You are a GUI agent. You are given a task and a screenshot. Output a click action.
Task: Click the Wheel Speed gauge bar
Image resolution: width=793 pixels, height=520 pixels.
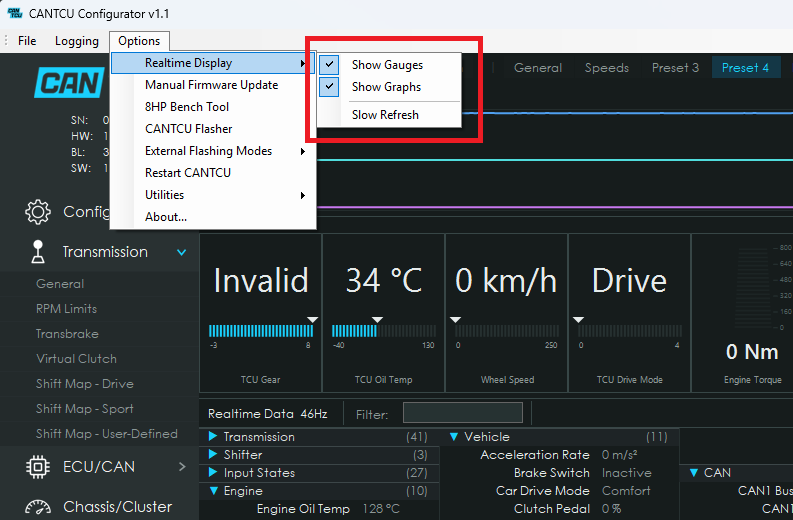pos(507,331)
